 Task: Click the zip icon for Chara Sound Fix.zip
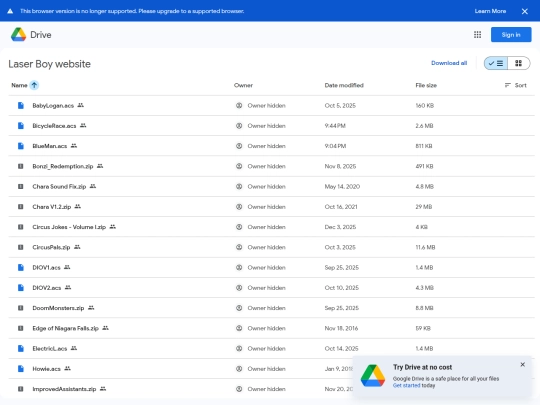pos(21,186)
